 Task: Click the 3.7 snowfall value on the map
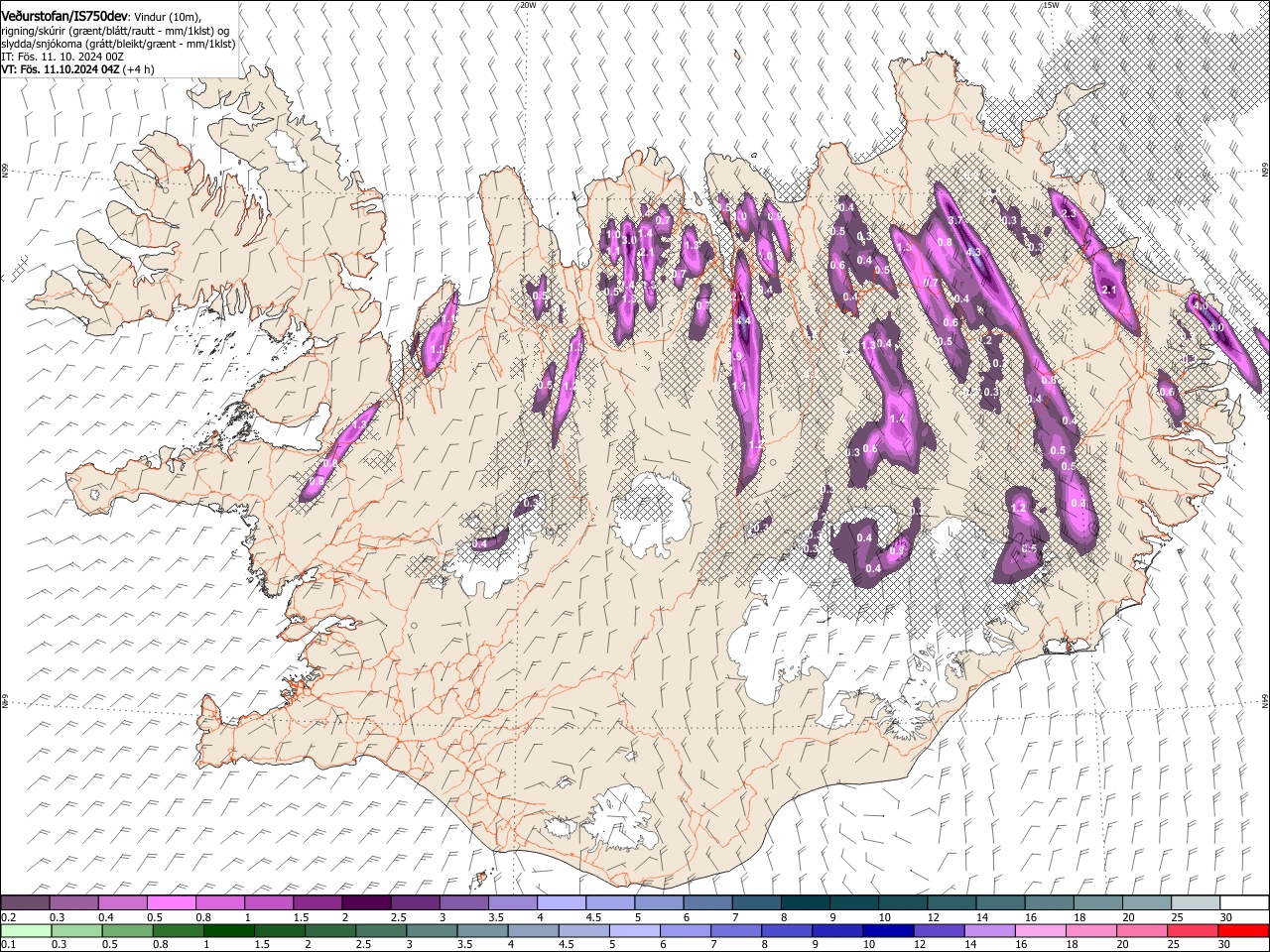tap(955, 220)
